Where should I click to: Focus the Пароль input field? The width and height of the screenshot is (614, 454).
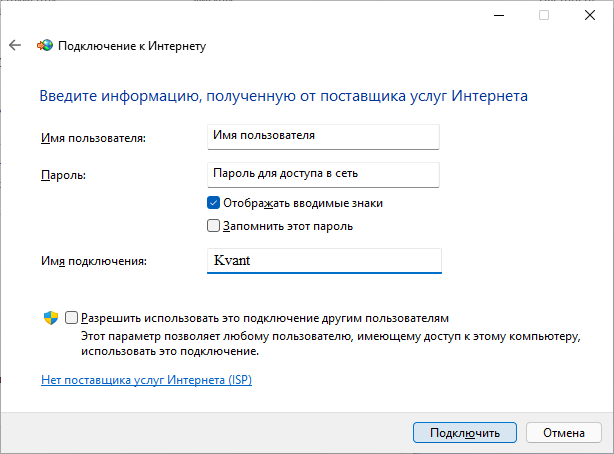[x=323, y=175]
